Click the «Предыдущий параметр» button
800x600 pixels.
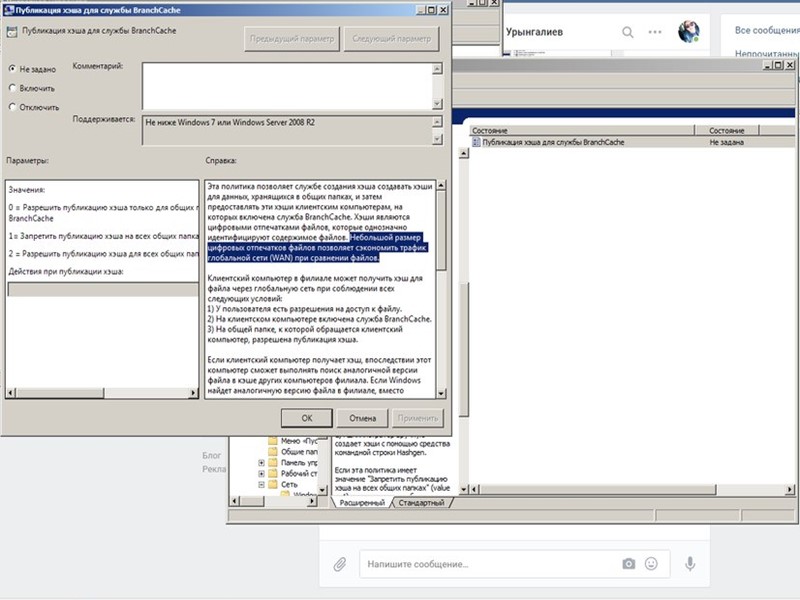pyautogui.click(x=292, y=39)
